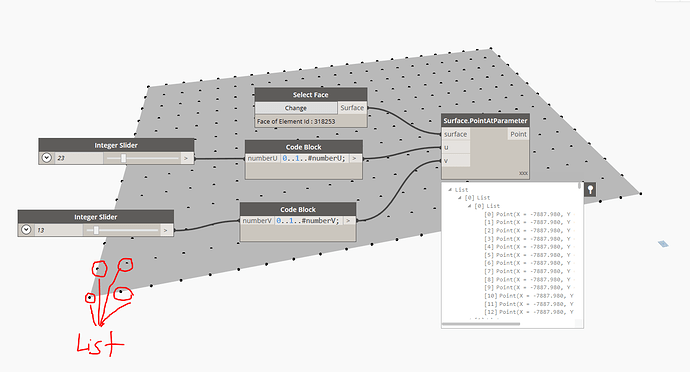Collapse the nested second-level [0] List entry

pos(469,206)
